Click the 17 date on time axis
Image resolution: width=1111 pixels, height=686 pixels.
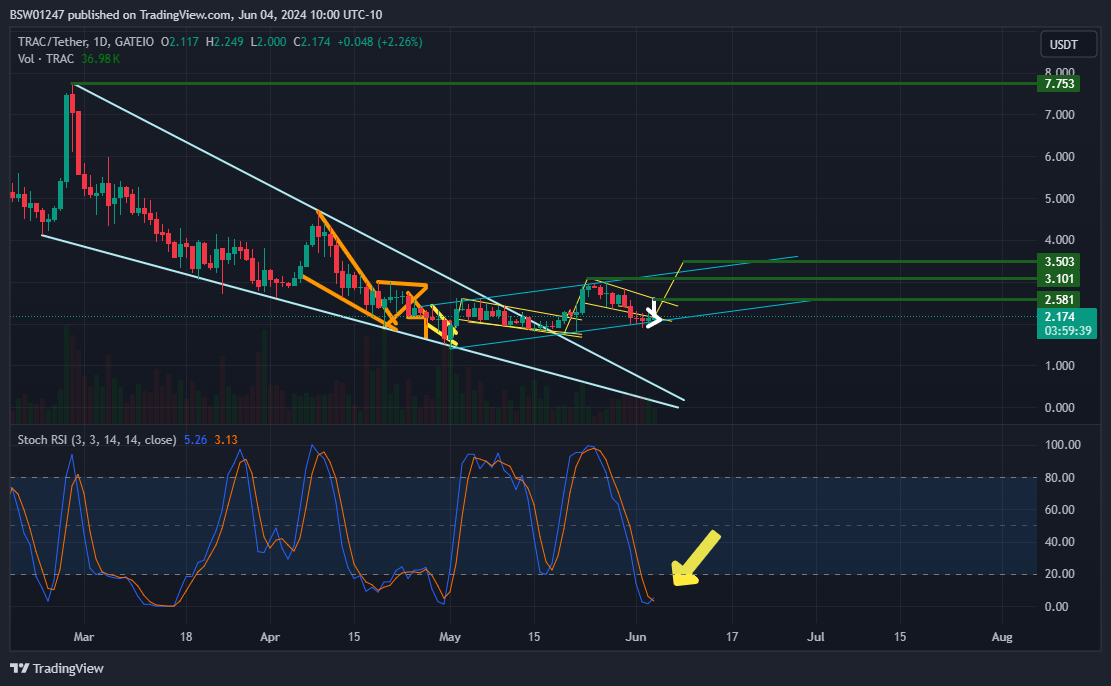[732, 637]
